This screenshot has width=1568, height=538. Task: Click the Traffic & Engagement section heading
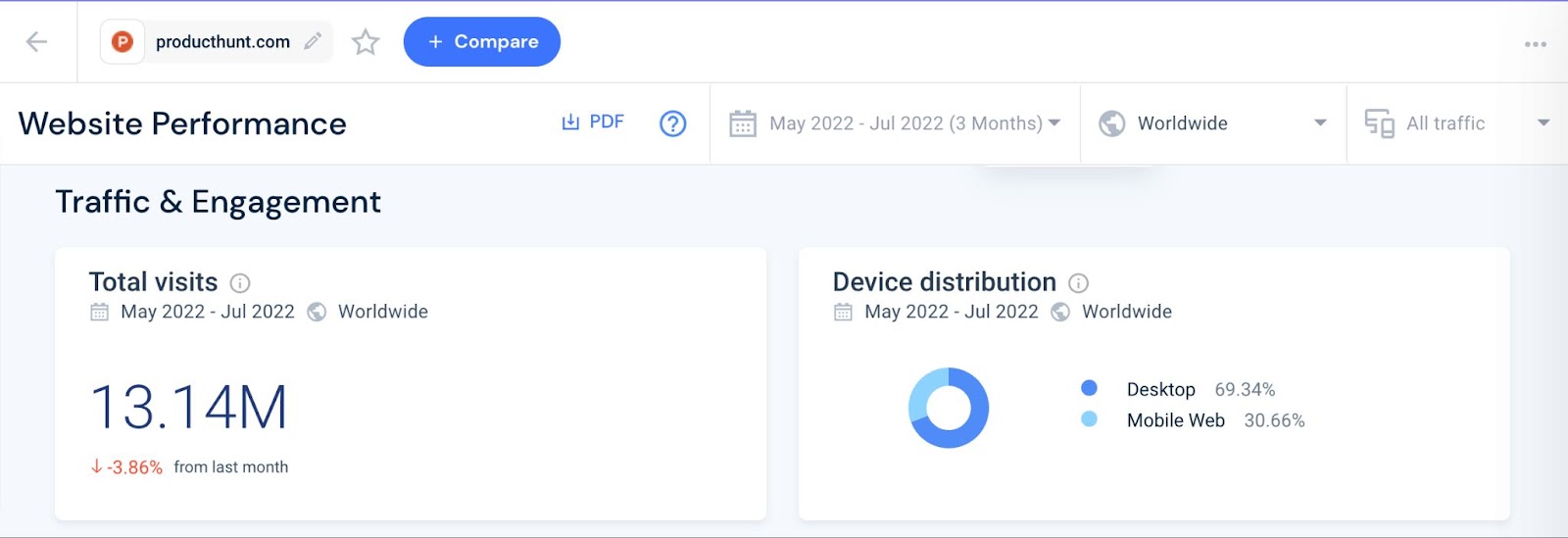[218, 201]
